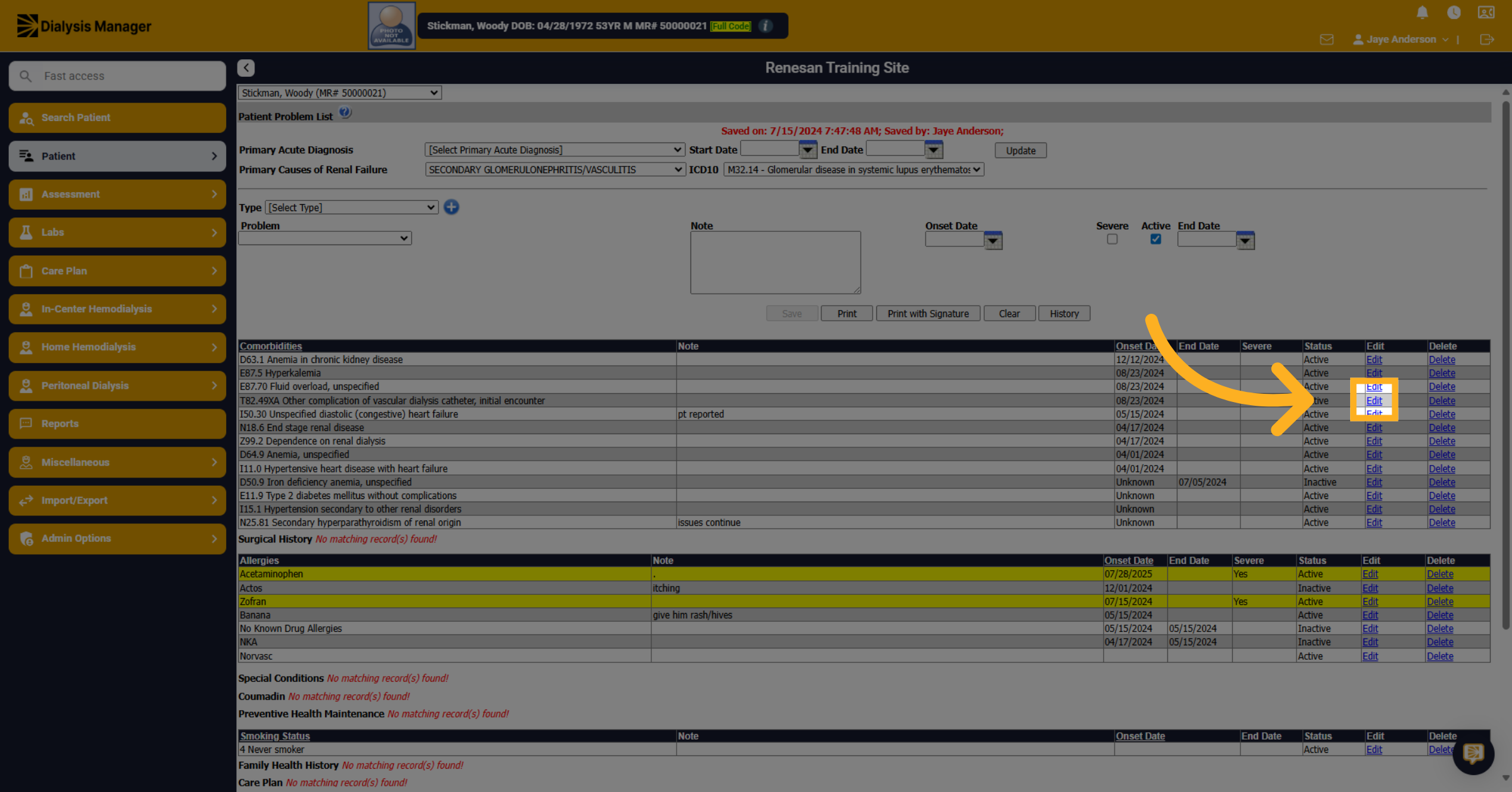This screenshot has width=1512, height=792.
Task: Click the patient info icon next to Full Code
Action: 765,26
